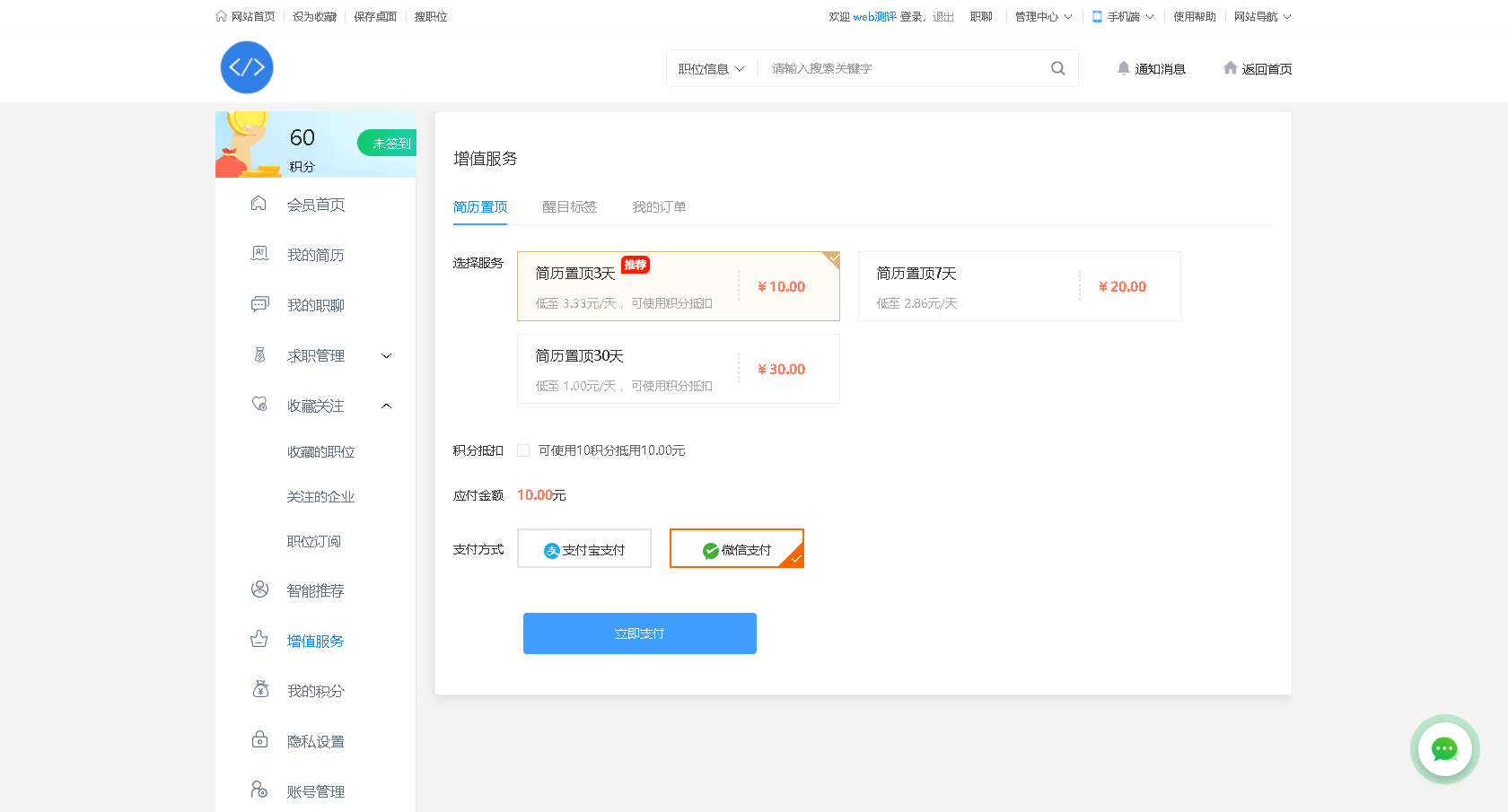
Task: Open 我的职聊 in sidebar
Action: pos(316,305)
